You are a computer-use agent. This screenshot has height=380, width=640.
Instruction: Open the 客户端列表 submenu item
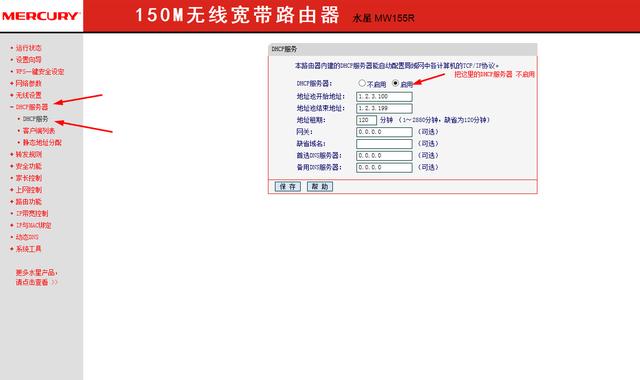(38, 131)
